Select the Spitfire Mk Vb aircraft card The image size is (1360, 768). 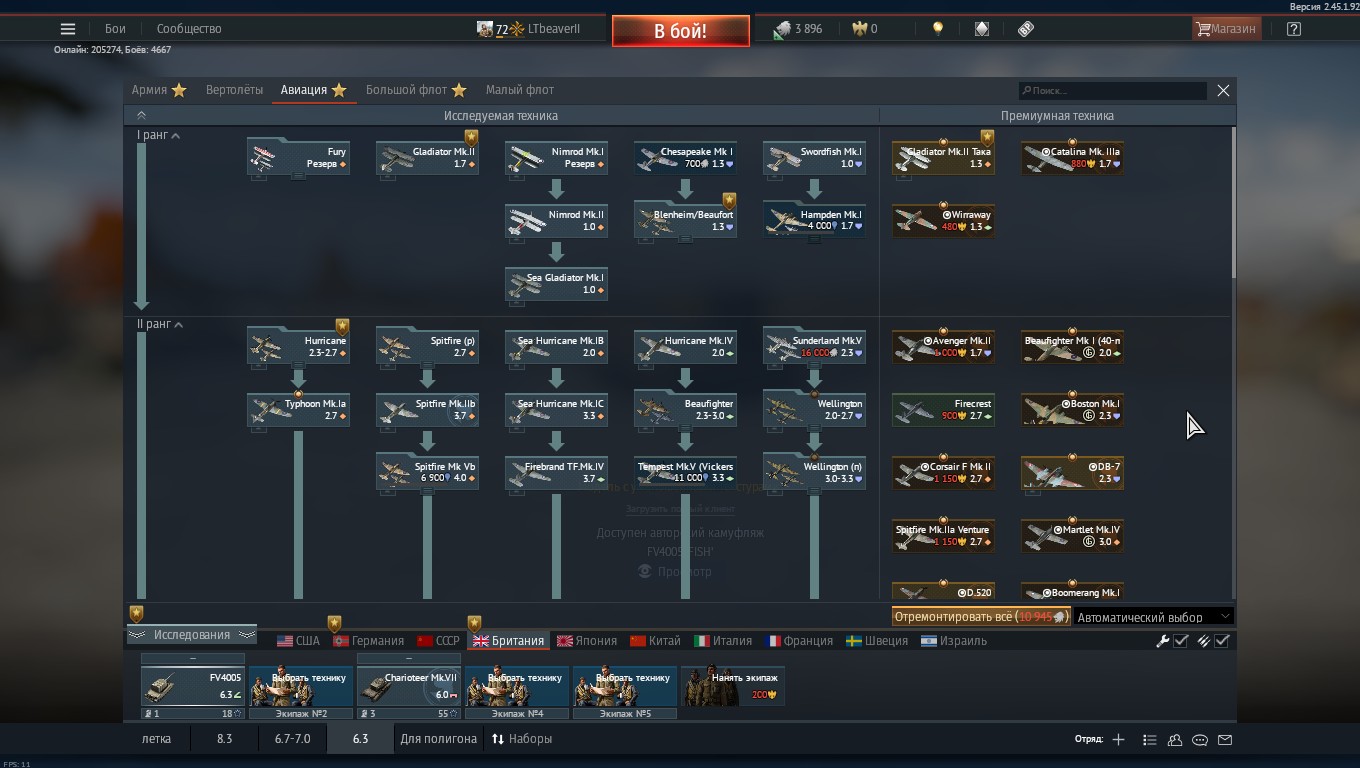[x=427, y=473]
